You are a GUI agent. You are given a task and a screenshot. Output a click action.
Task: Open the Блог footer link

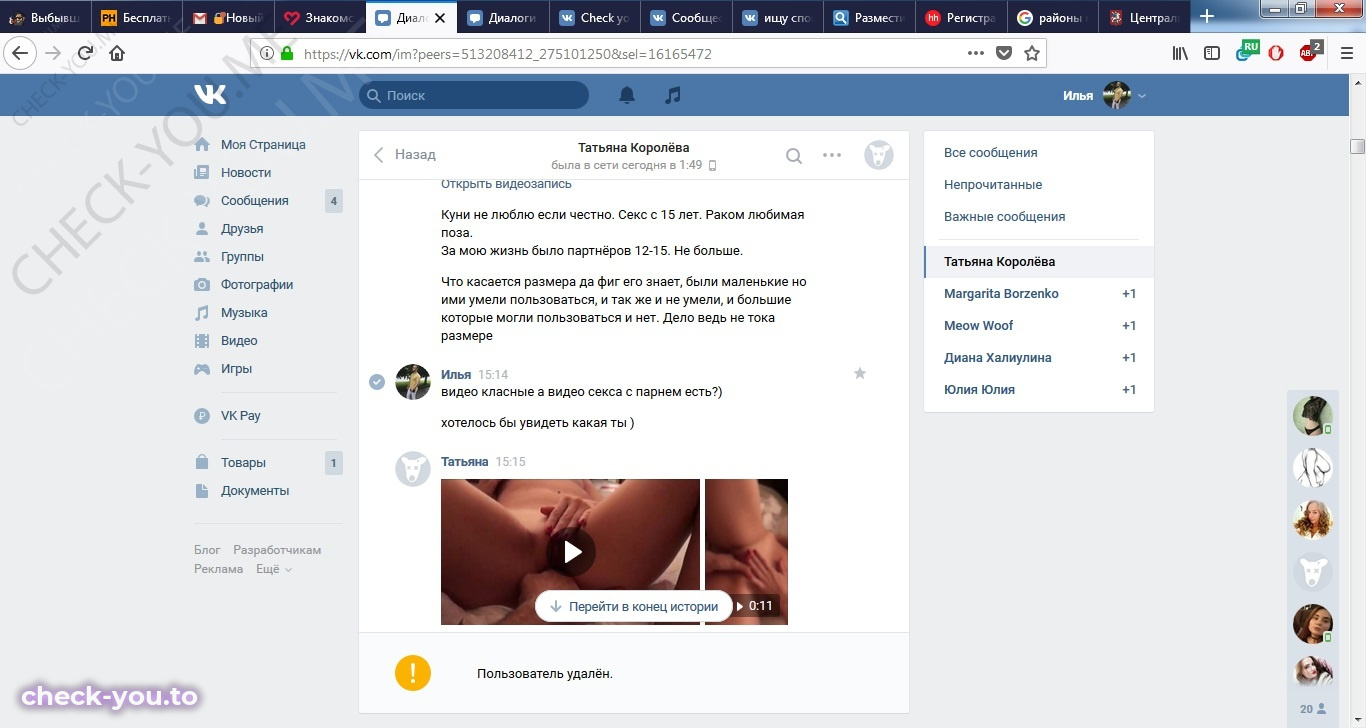(x=207, y=550)
